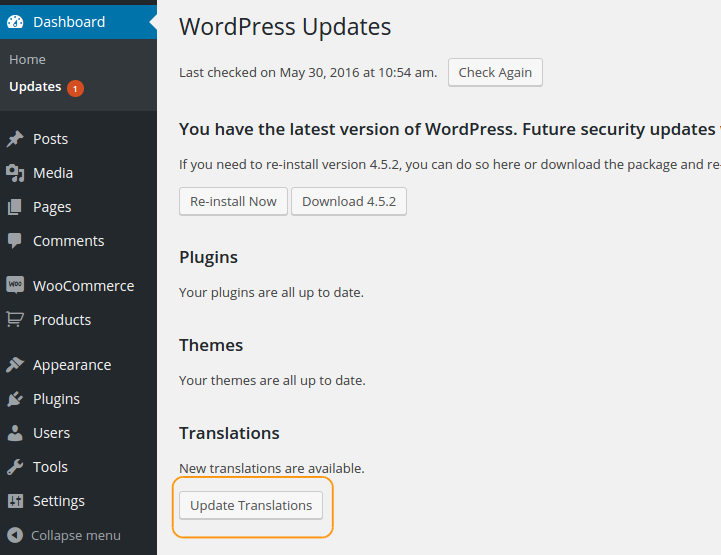Viewport: 721px width, 555px height.
Task: Click the Products shopping cart icon
Action: tap(15, 319)
